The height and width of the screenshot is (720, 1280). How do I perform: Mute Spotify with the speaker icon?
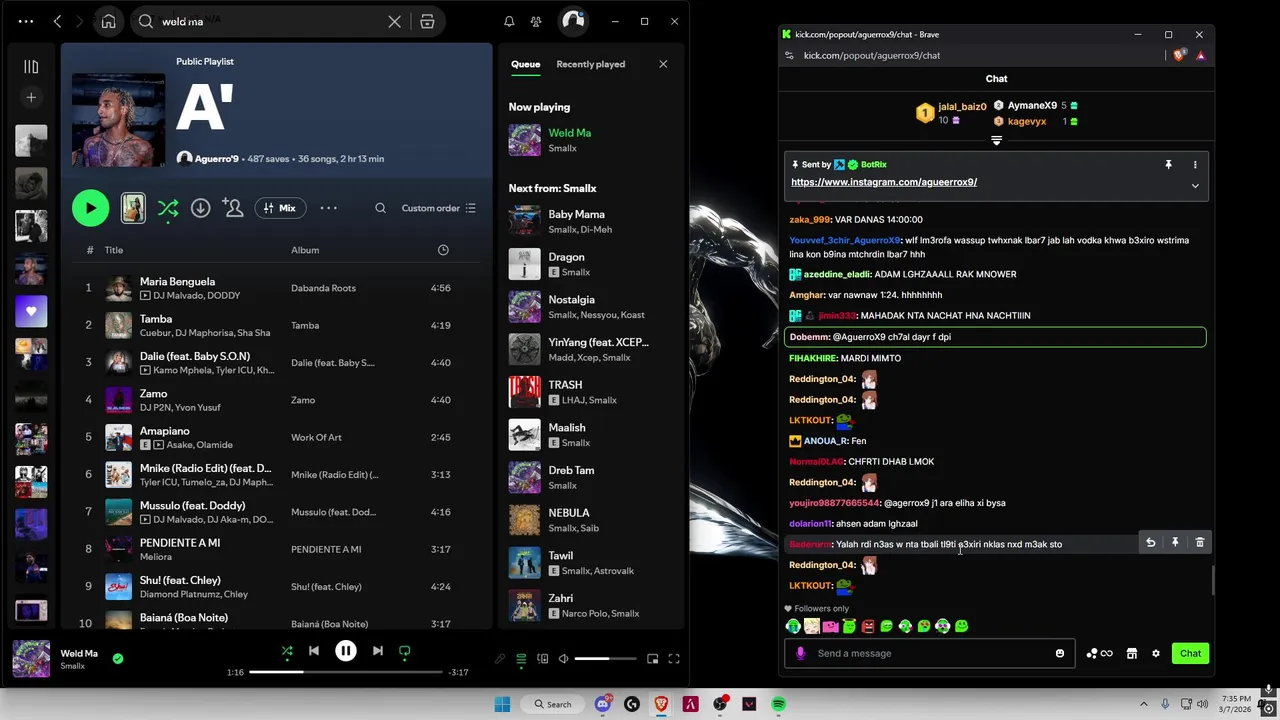(x=563, y=659)
